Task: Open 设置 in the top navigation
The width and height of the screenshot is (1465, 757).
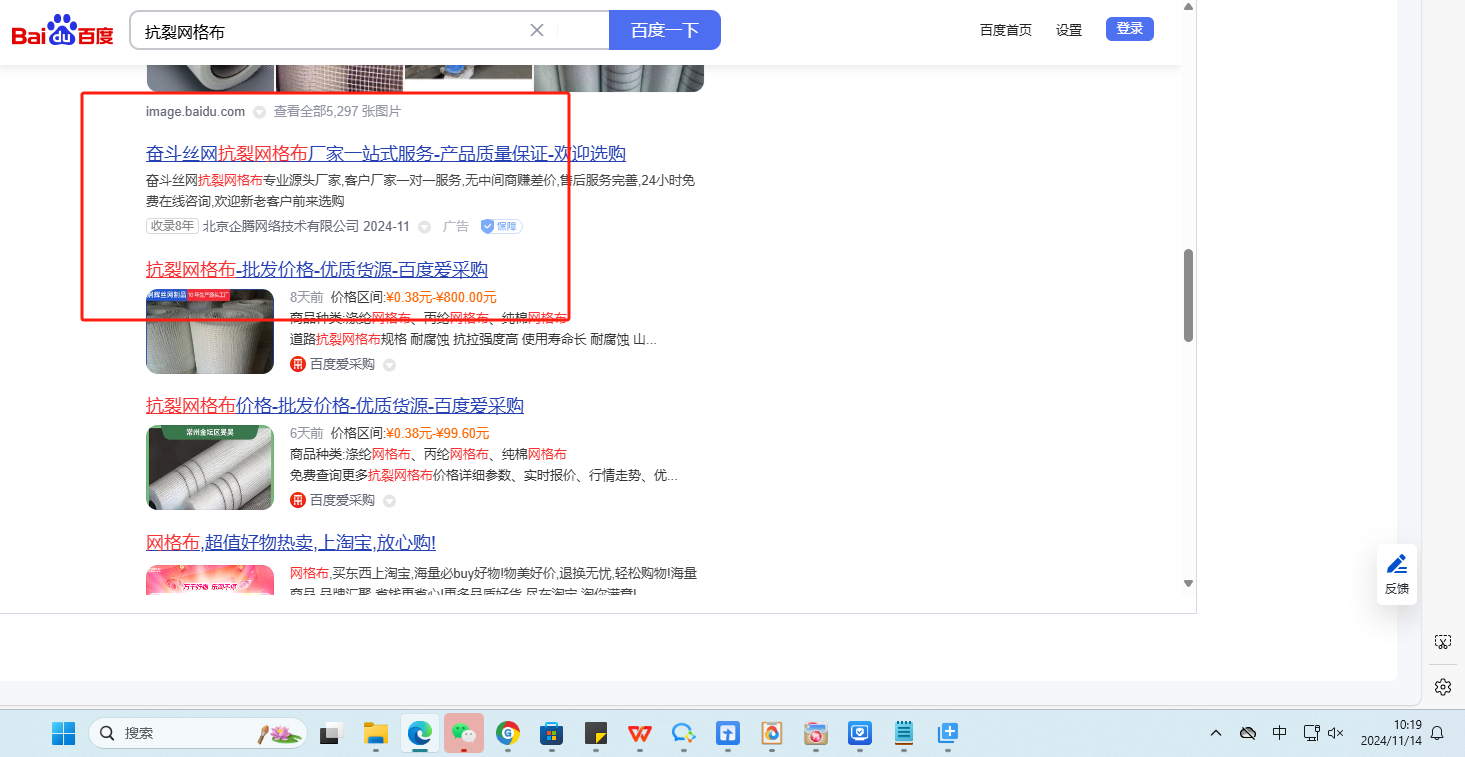Action: [x=1069, y=30]
